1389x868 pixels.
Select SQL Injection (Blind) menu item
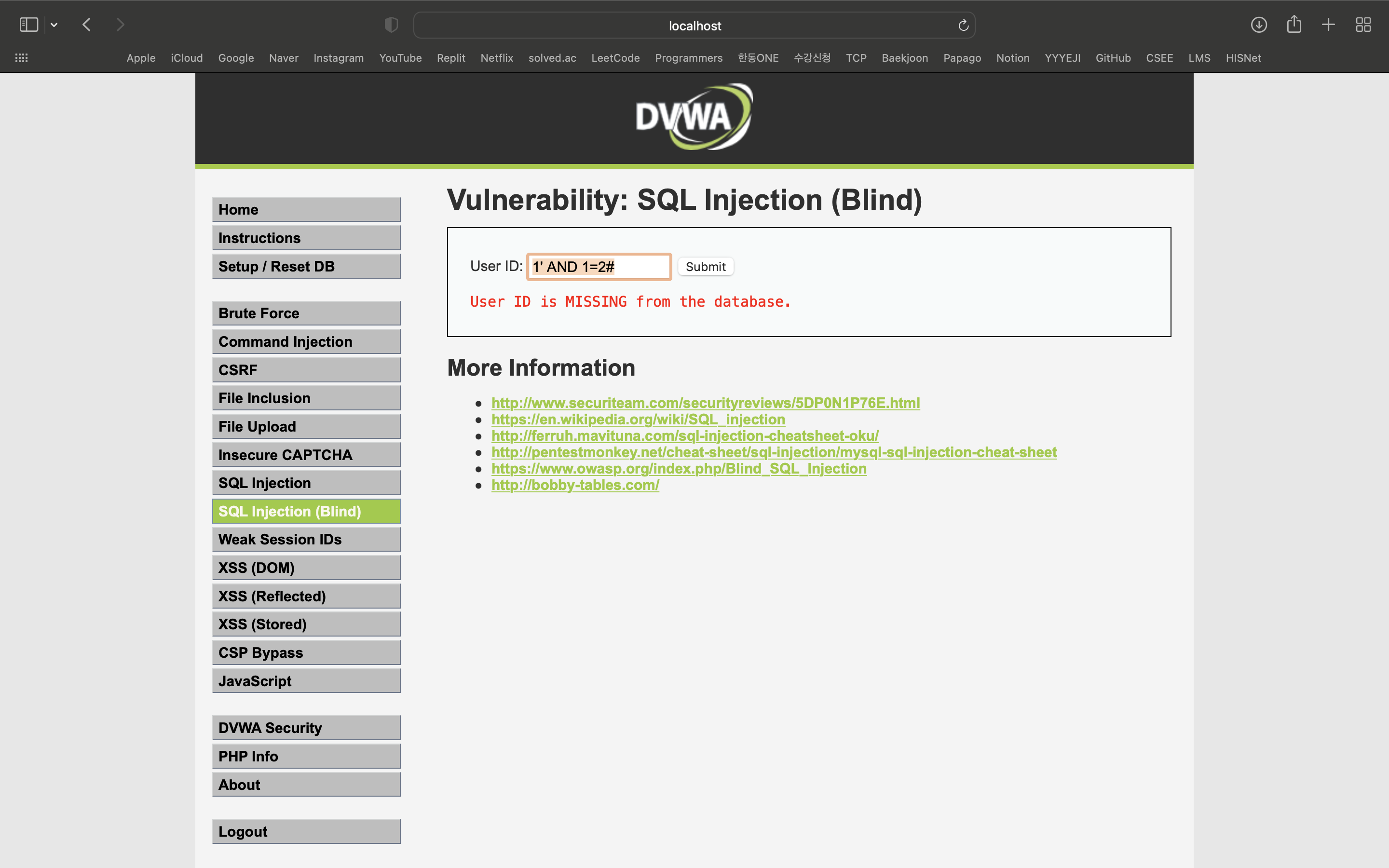(306, 511)
